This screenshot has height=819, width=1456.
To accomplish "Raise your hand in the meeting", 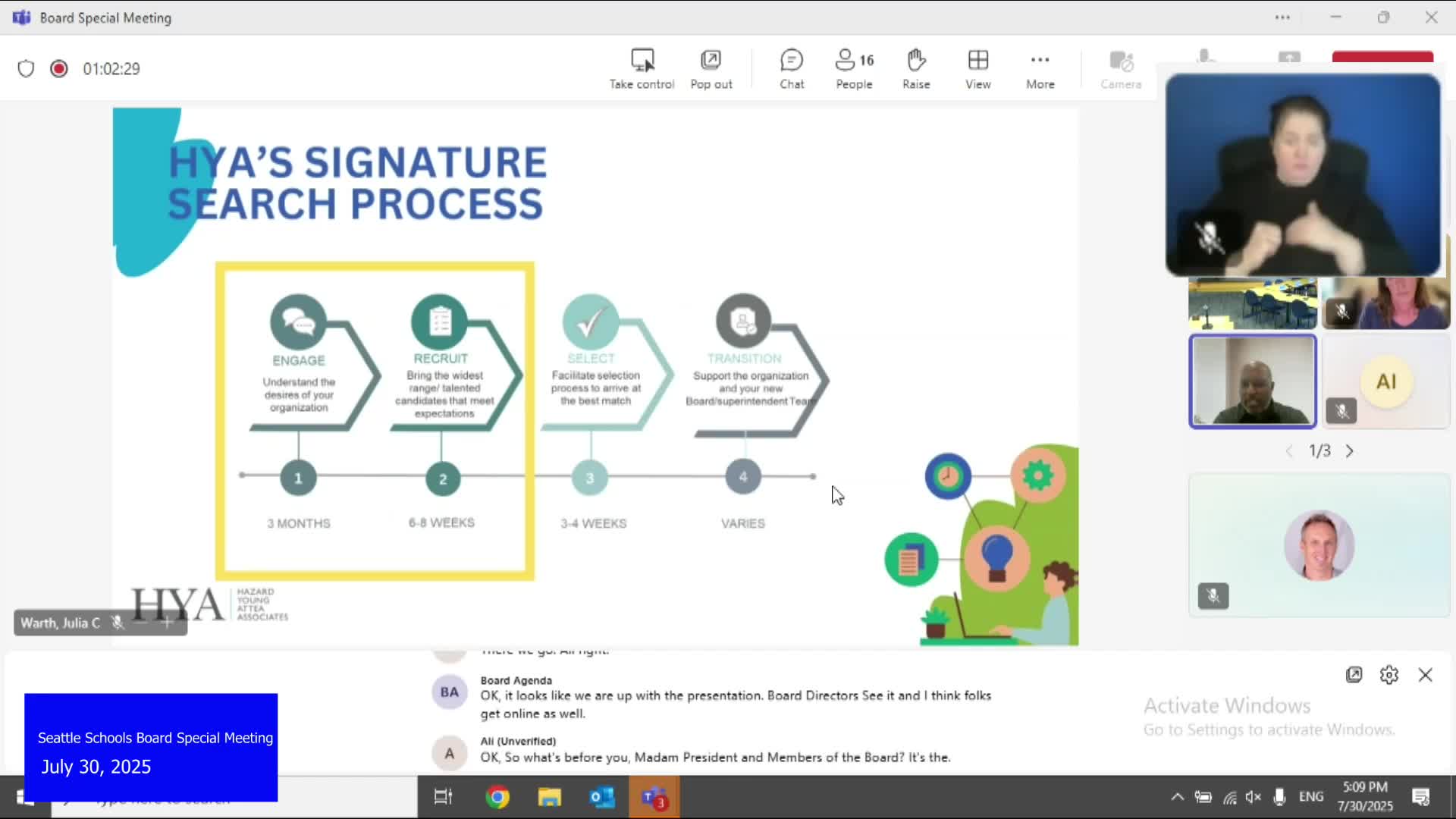I will pos(916,69).
